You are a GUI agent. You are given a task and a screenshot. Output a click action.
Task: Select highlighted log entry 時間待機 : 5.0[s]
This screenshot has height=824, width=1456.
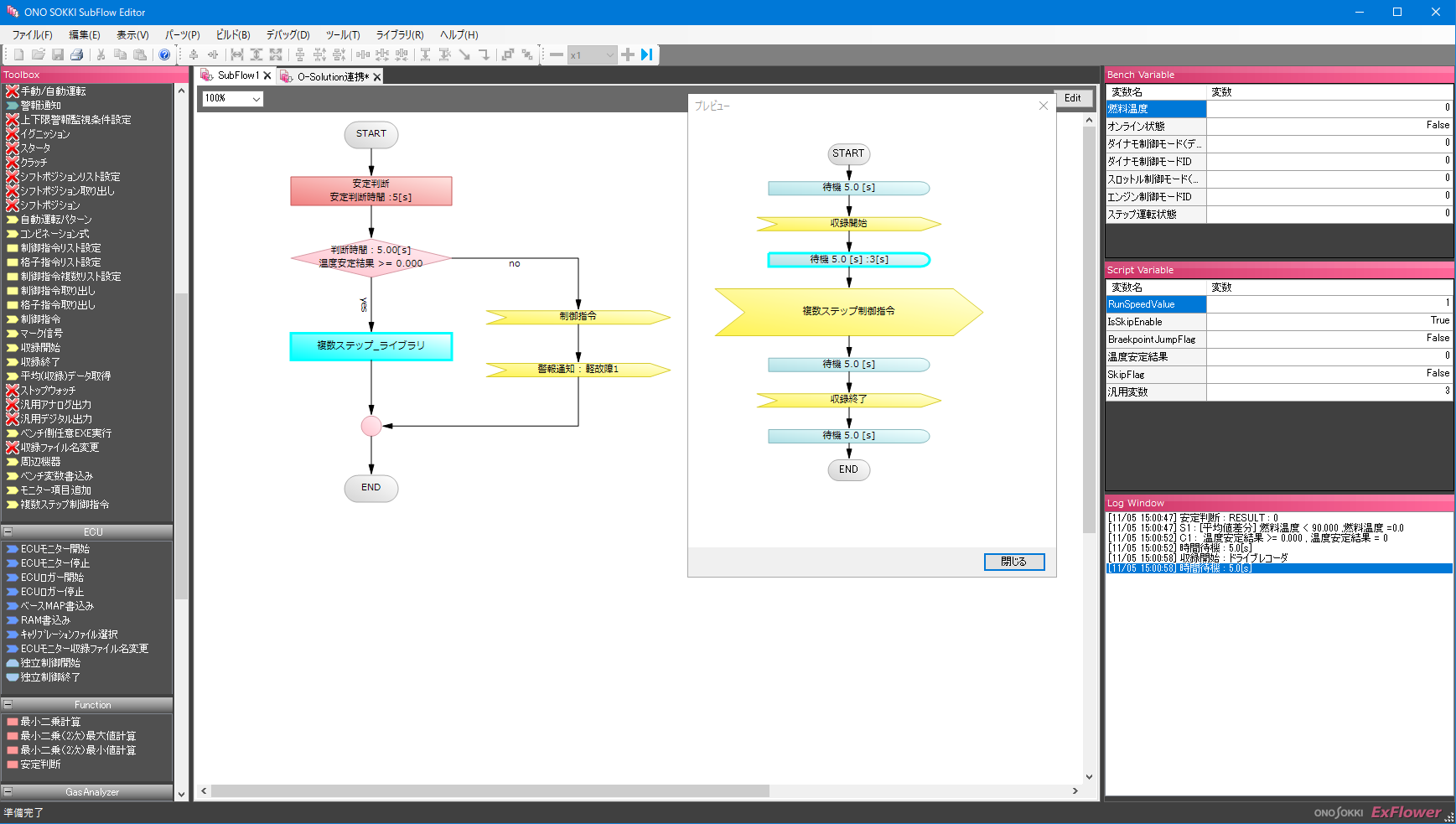coord(1279,568)
